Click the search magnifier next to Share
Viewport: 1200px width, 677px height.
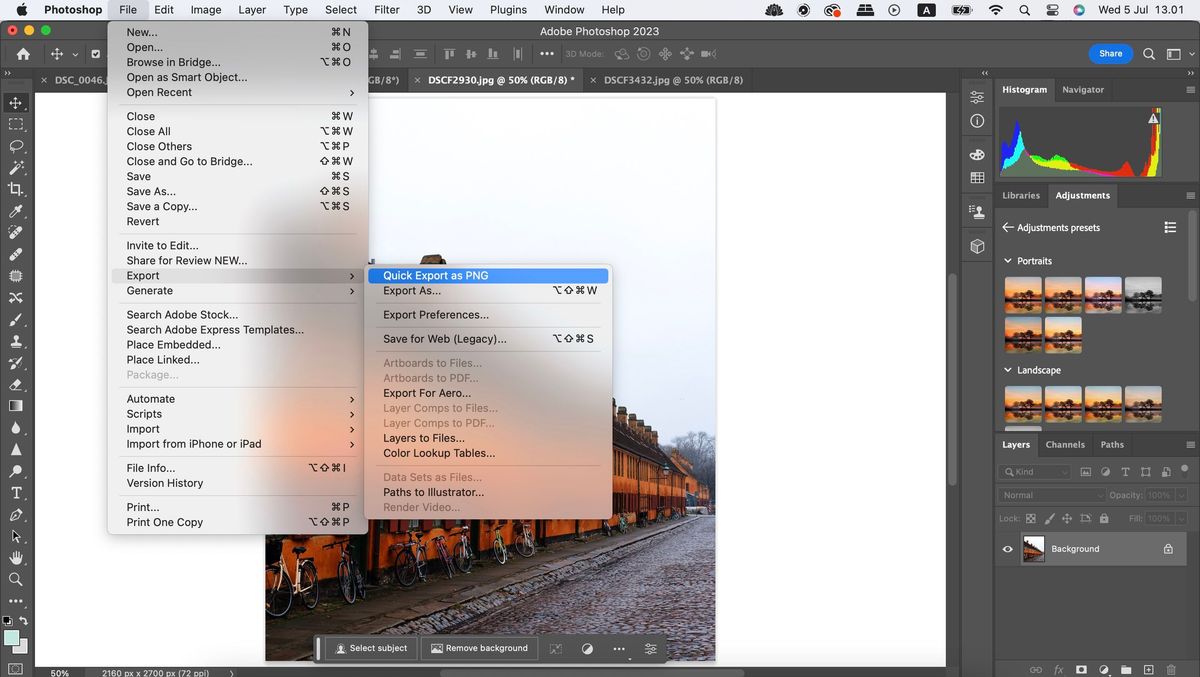click(x=1149, y=54)
